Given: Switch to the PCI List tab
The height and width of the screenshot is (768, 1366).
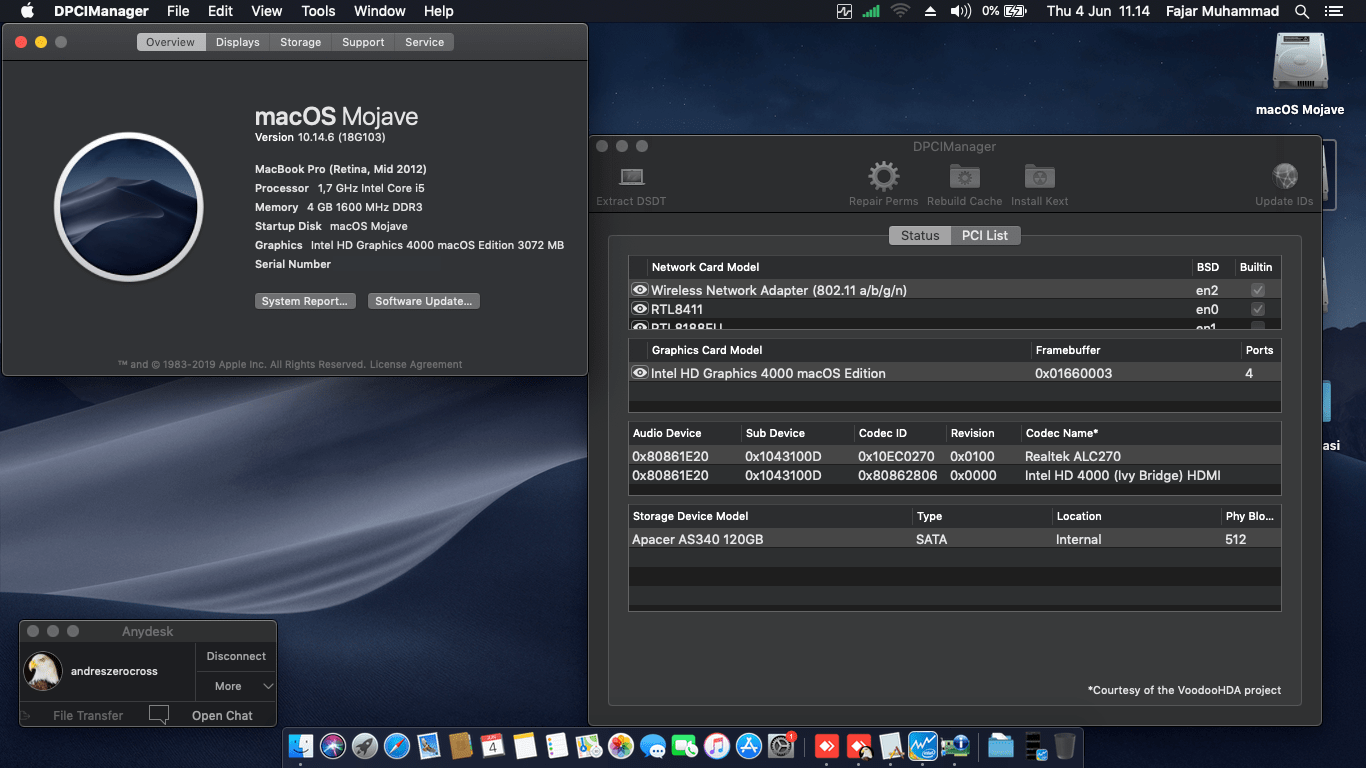Looking at the screenshot, I should tap(985, 235).
